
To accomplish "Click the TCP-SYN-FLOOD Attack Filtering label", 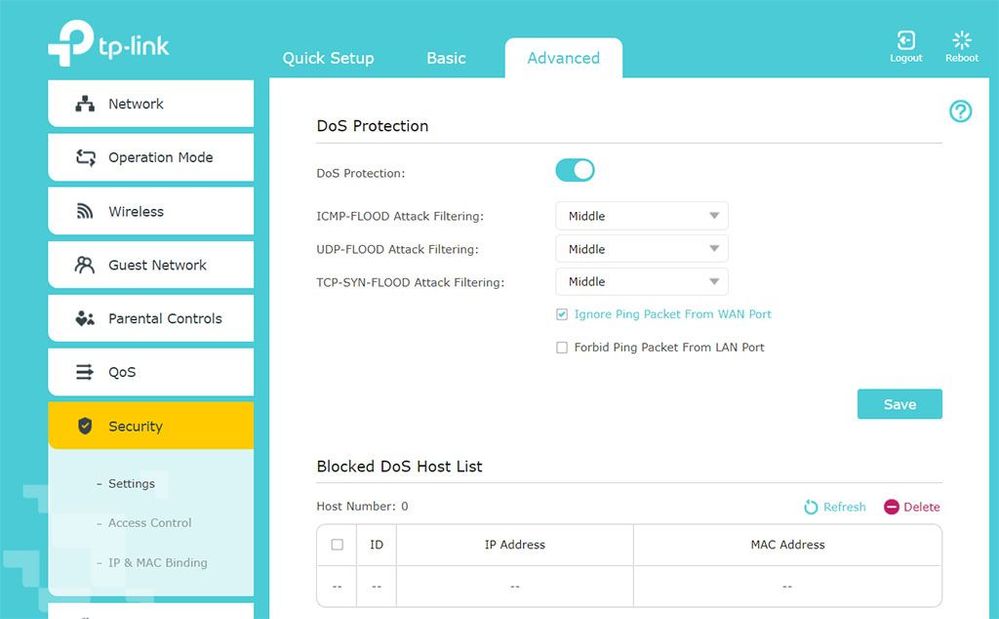I will [410, 282].
